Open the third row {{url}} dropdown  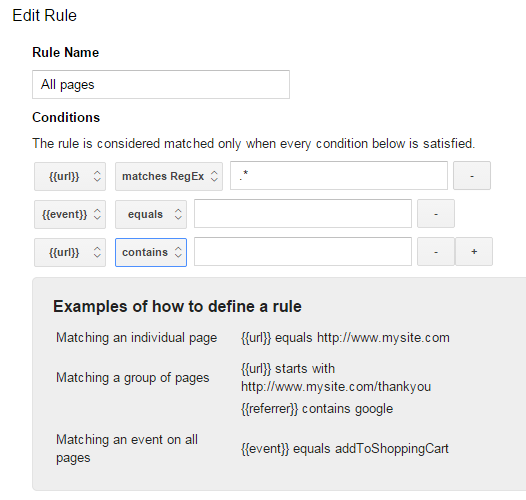(70, 252)
